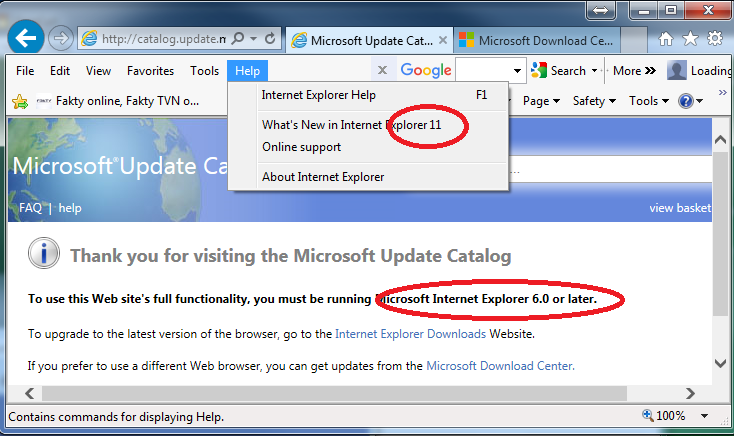Open the Tools menu in menu bar
734x436 pixels.
[x=205, y=71]
